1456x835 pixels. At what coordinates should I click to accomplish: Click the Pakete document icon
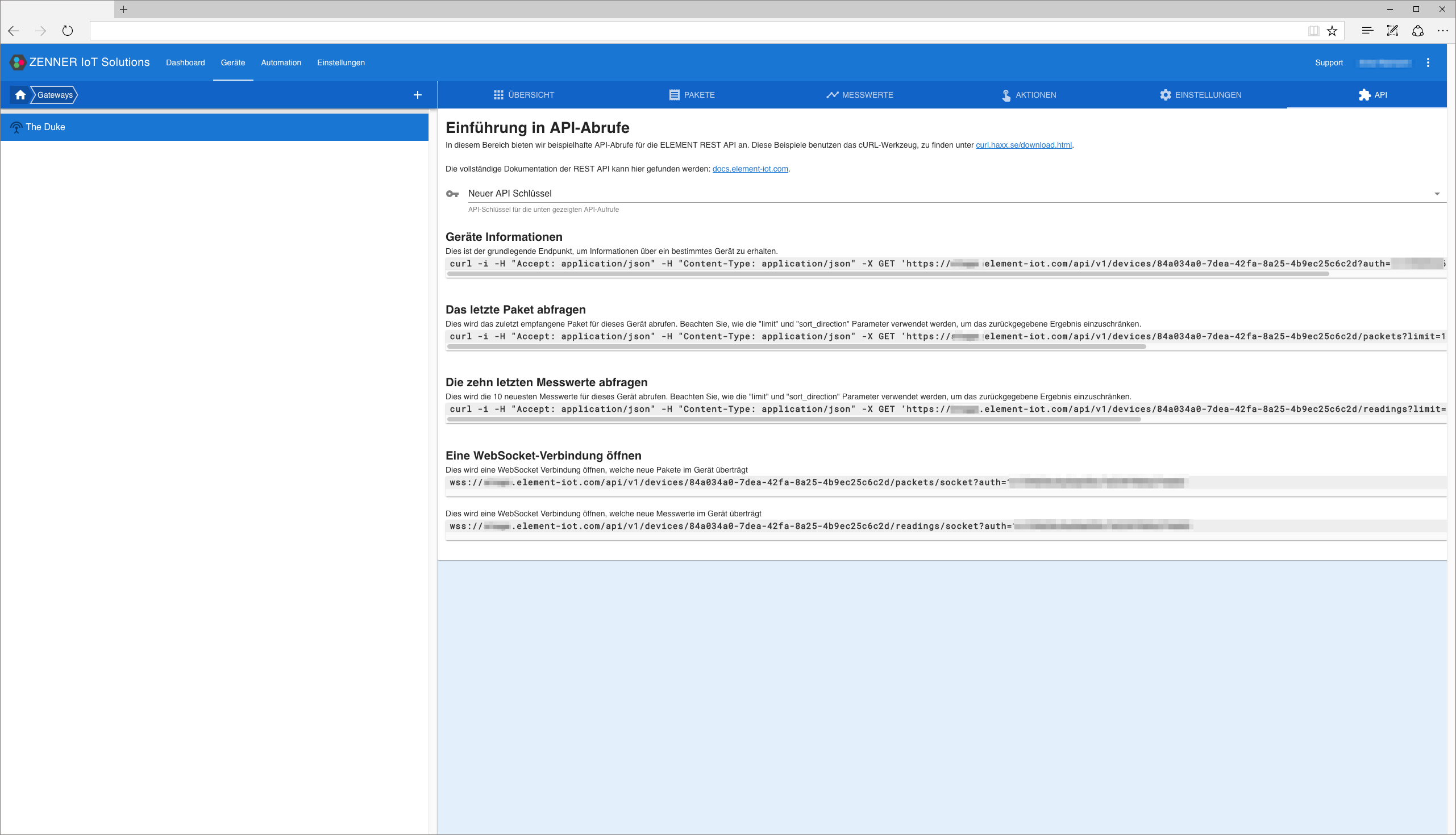click(674, 95)
